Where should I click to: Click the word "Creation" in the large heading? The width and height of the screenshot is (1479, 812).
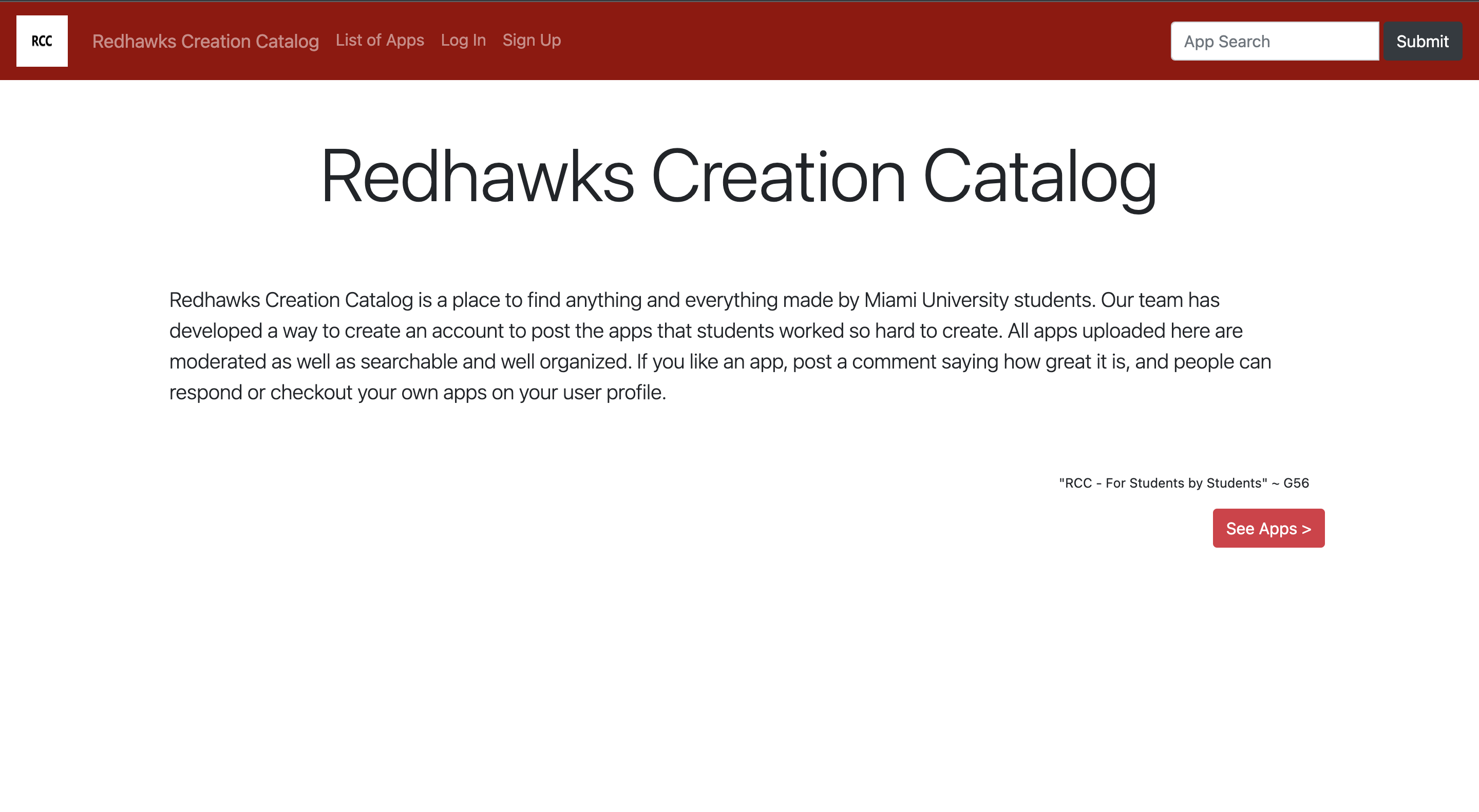(x=778, y=176)
